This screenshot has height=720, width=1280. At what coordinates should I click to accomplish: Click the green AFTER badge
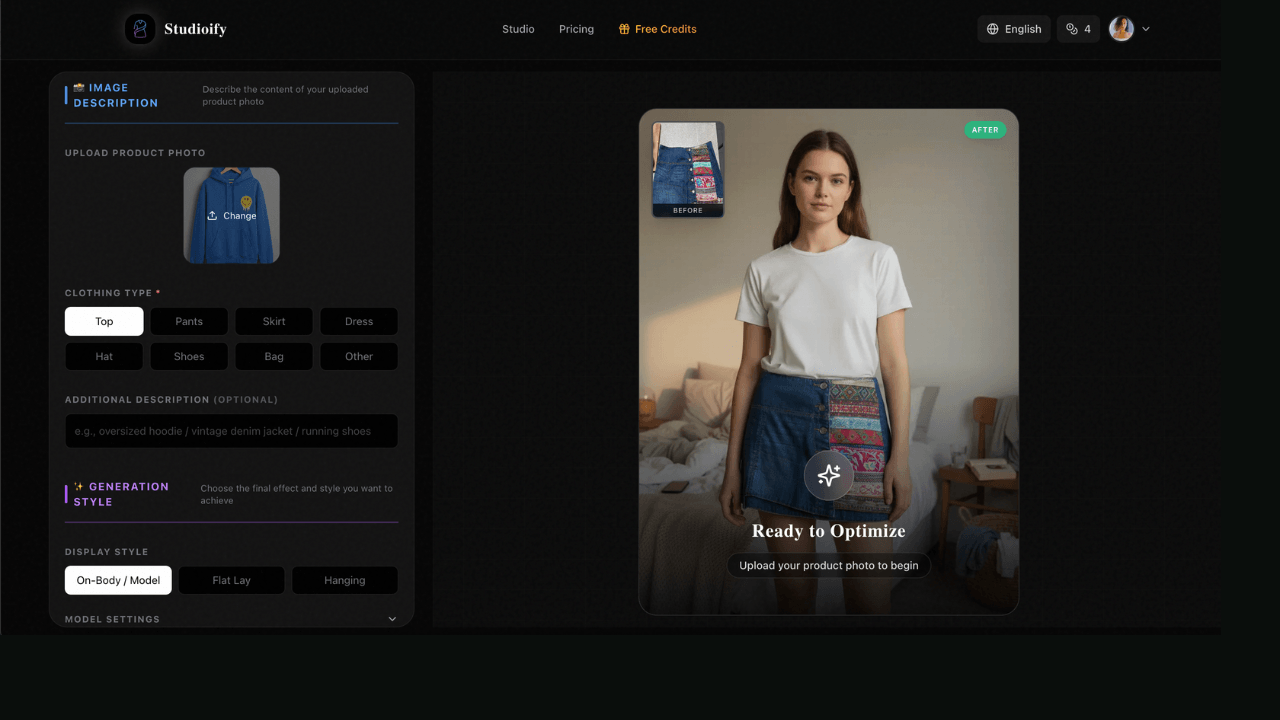click(985, 130)
